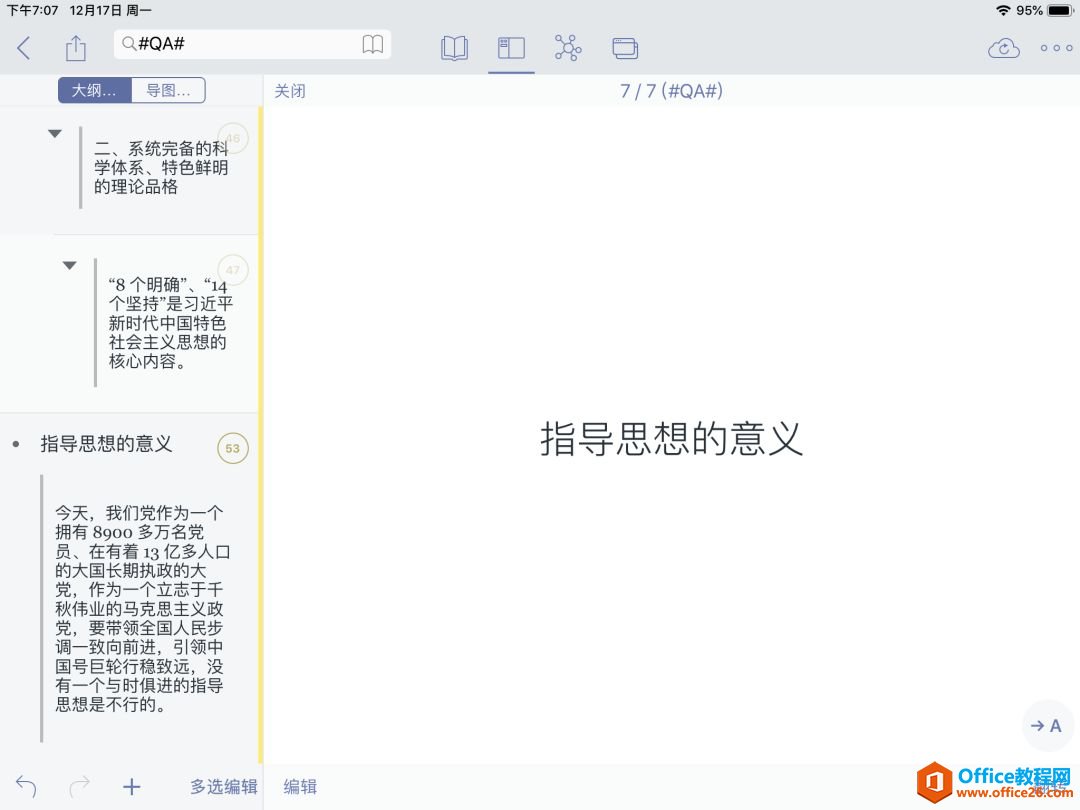Tap the iCloud sync icon
The height and width of the screenshot is (810, 1080).
pos(1005,47)
